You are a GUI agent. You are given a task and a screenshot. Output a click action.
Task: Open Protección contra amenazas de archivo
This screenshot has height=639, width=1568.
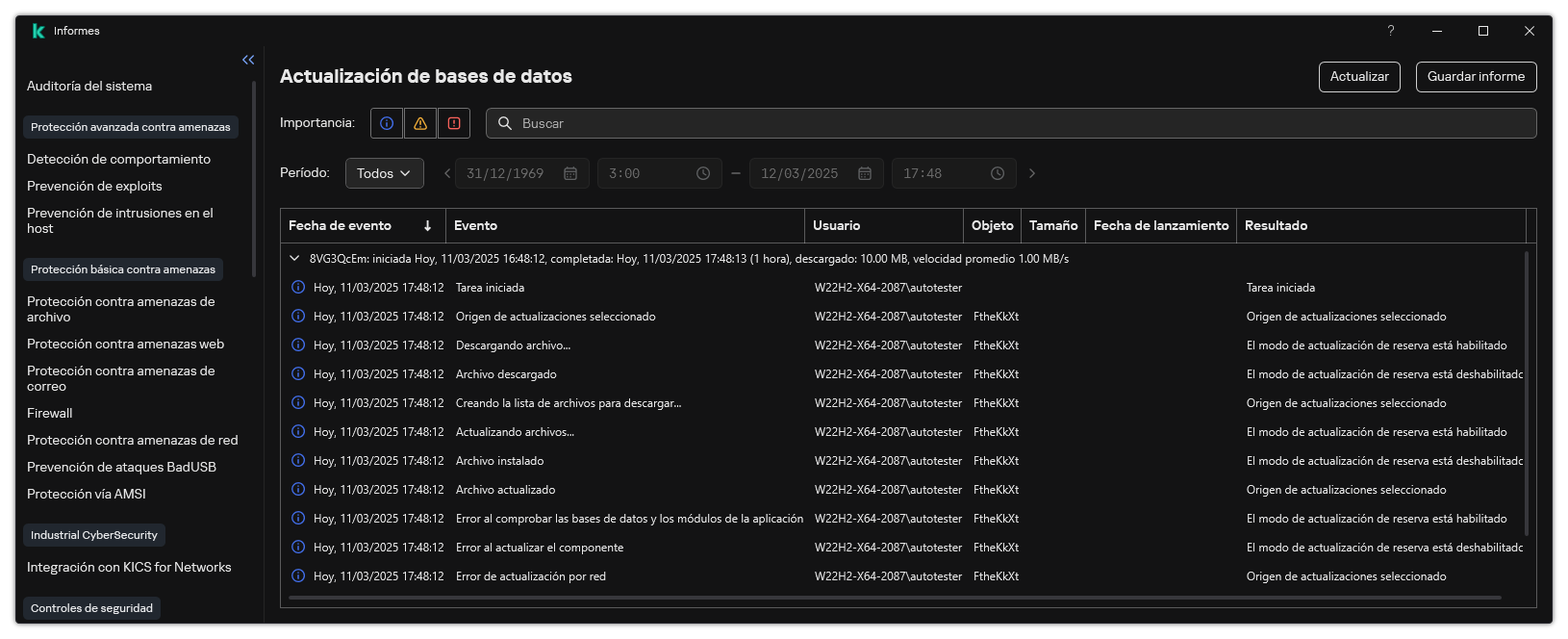point(121,309)
